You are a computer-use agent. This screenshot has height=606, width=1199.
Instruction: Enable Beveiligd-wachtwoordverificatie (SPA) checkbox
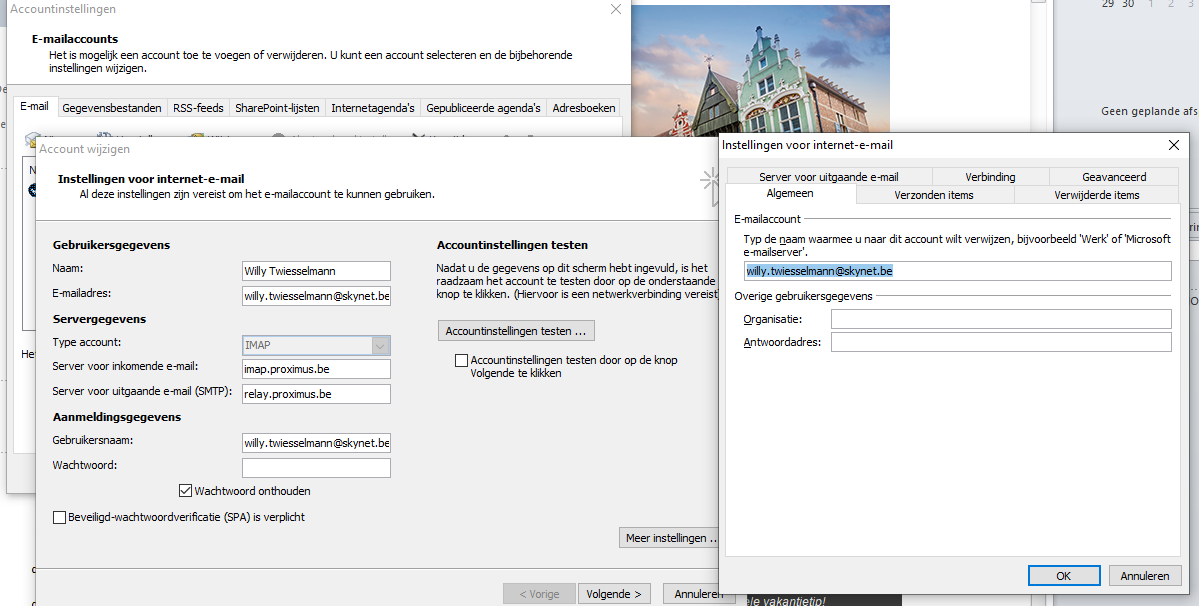pos(59,517)
